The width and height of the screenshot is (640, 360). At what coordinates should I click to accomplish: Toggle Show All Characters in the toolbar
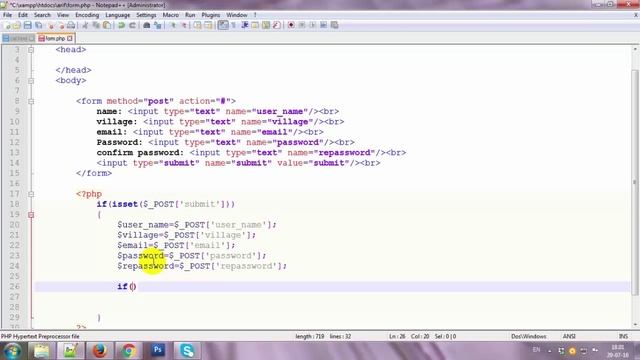pos(233,25)
